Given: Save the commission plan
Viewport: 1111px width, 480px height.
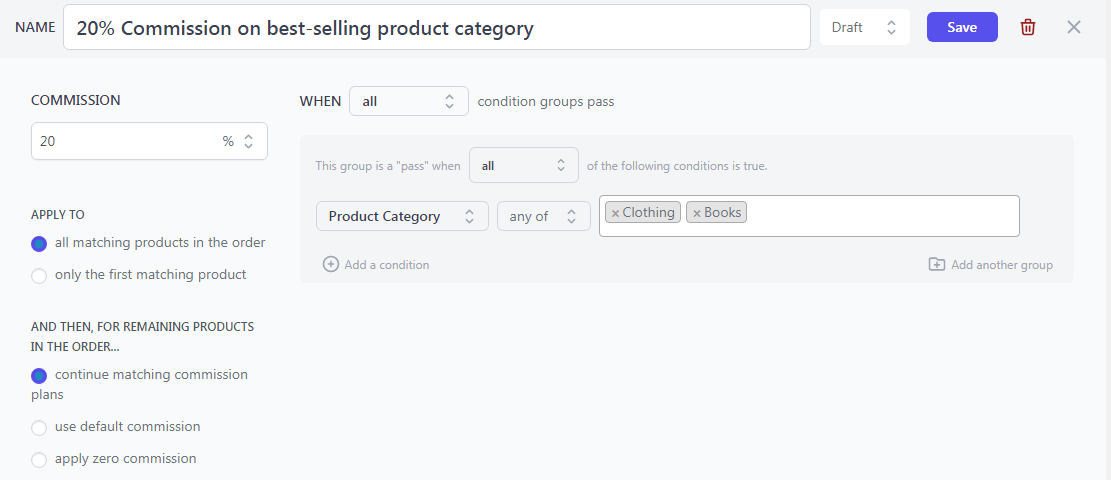Looking at the screenshot, I should pos(962,28).
